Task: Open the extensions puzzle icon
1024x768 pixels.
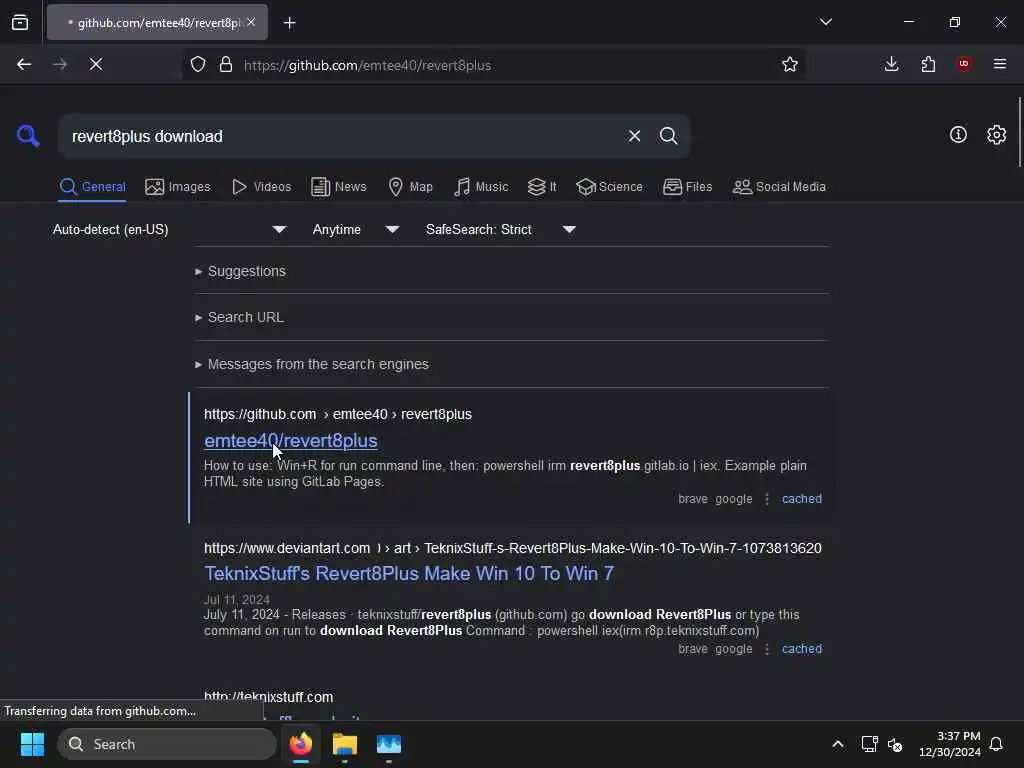Action: click(928, 64)
